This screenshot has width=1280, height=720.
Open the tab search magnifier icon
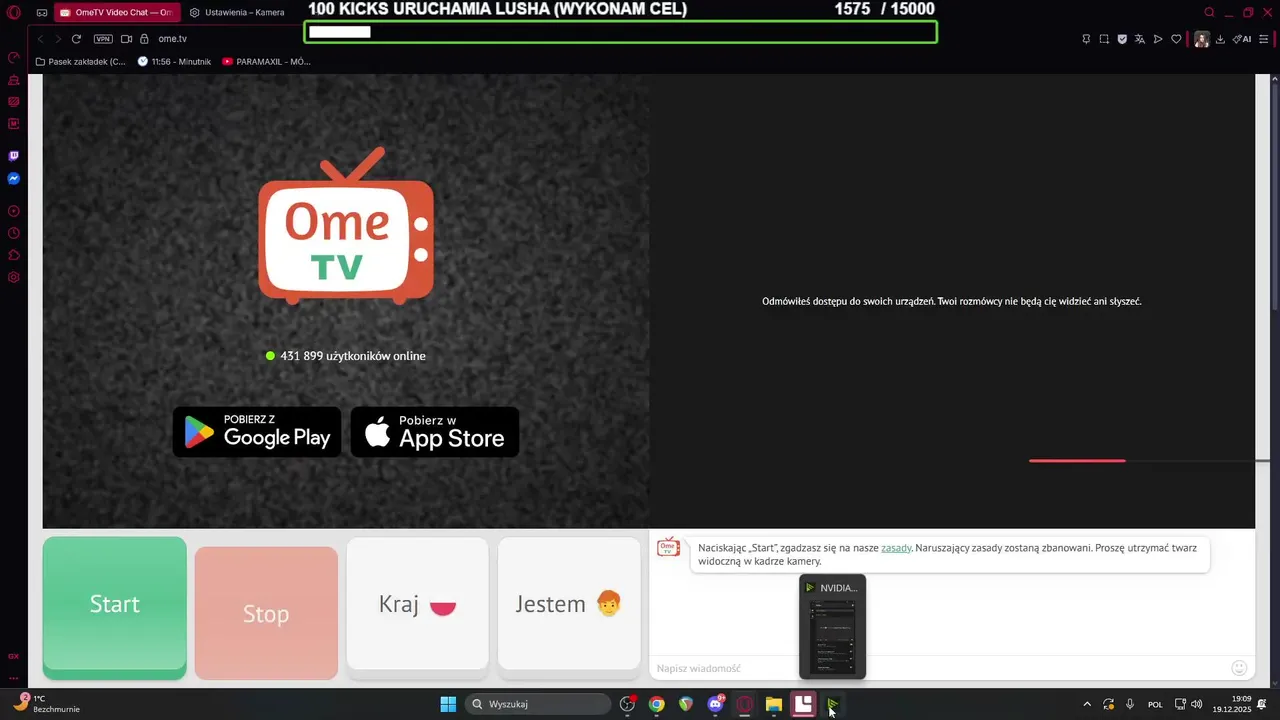click(x=1209, y=13)
